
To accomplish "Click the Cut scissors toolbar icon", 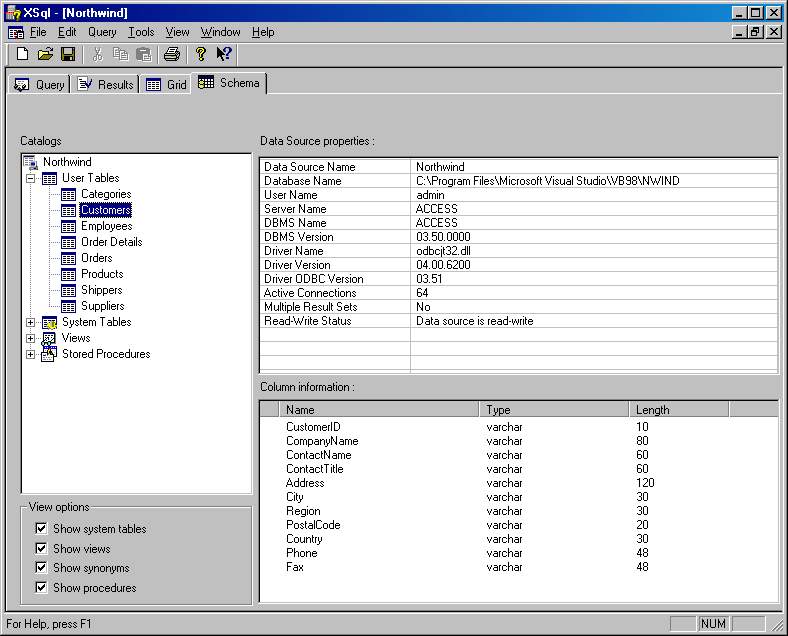I will (x=97, y=54).
